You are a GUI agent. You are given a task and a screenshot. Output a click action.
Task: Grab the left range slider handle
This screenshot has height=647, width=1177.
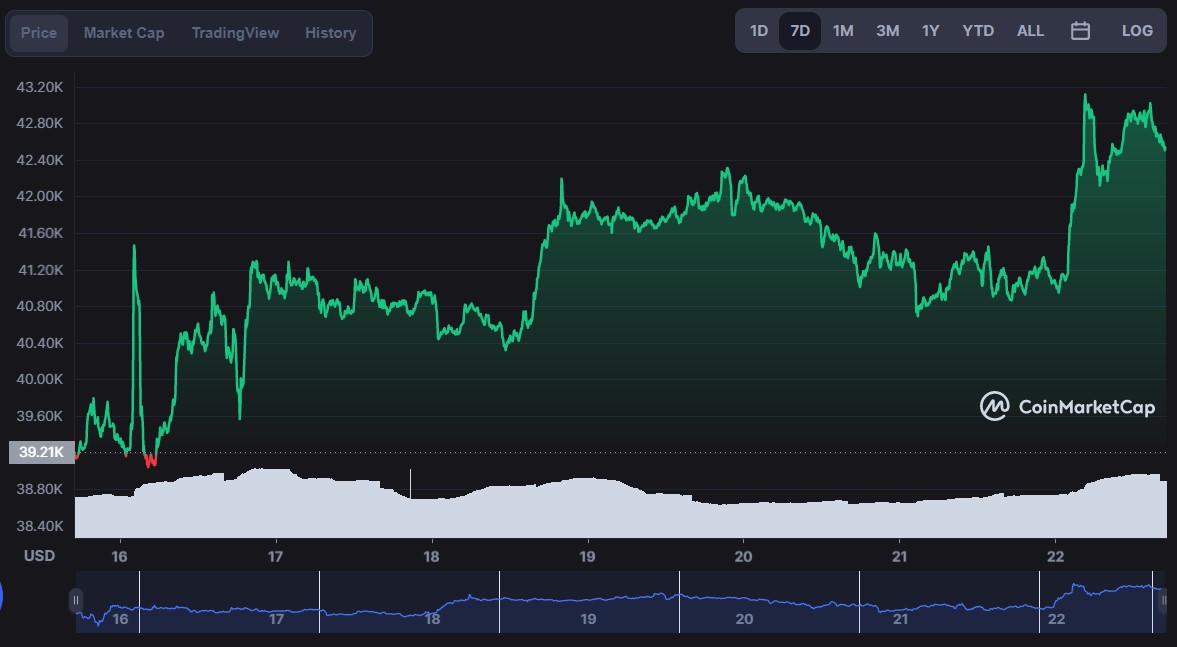[76, 600]
